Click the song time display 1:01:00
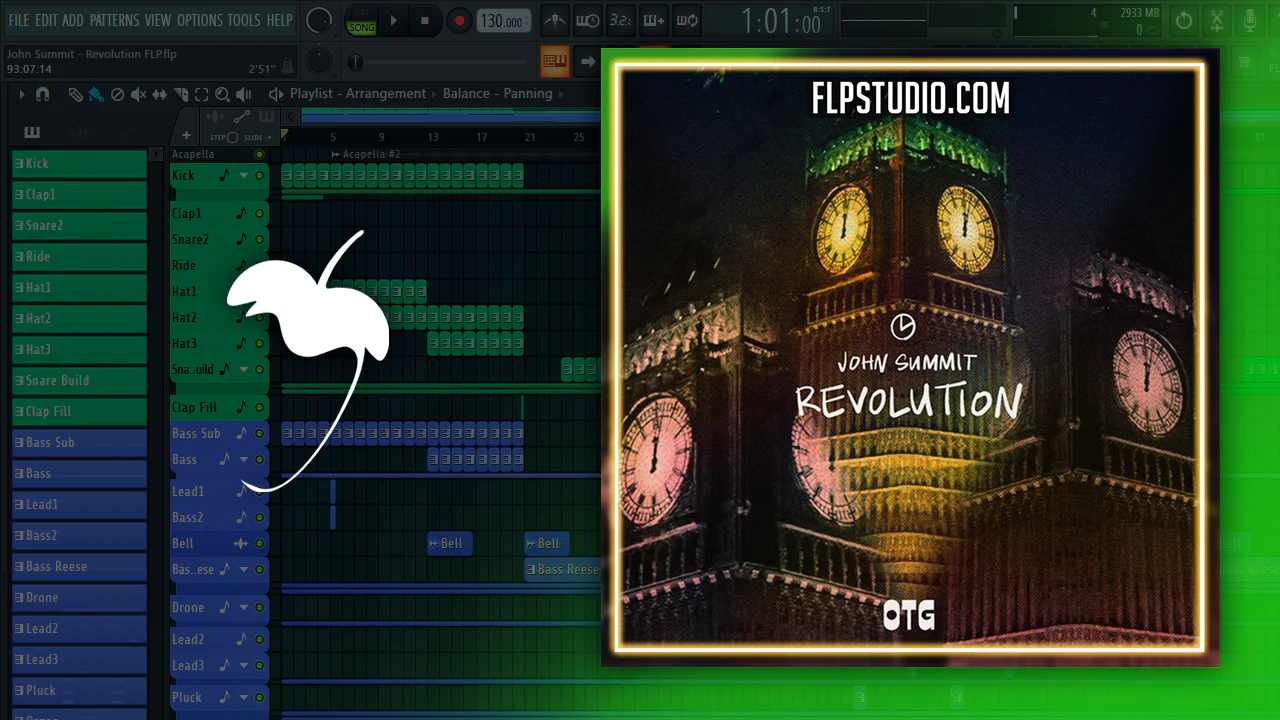The height and width of the screenshot is (720, 1280). 782,21
